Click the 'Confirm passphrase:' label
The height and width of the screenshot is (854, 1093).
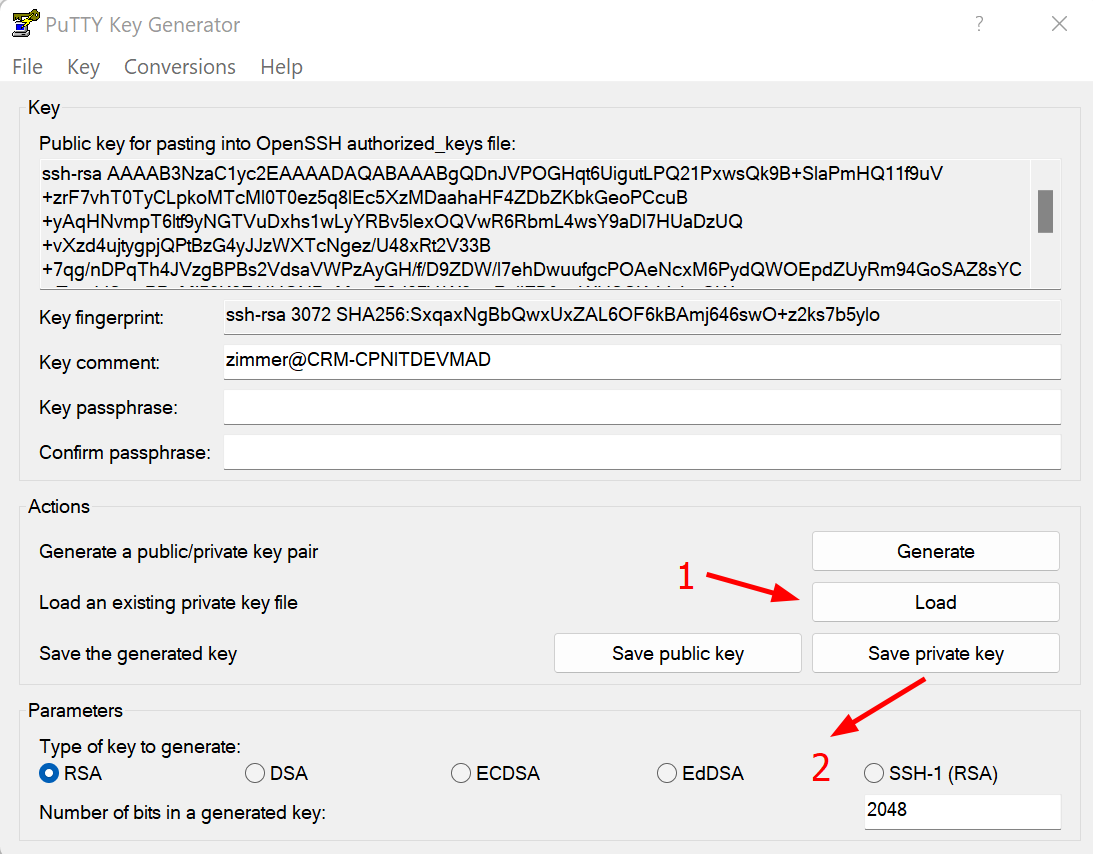(x=125, y=452)
